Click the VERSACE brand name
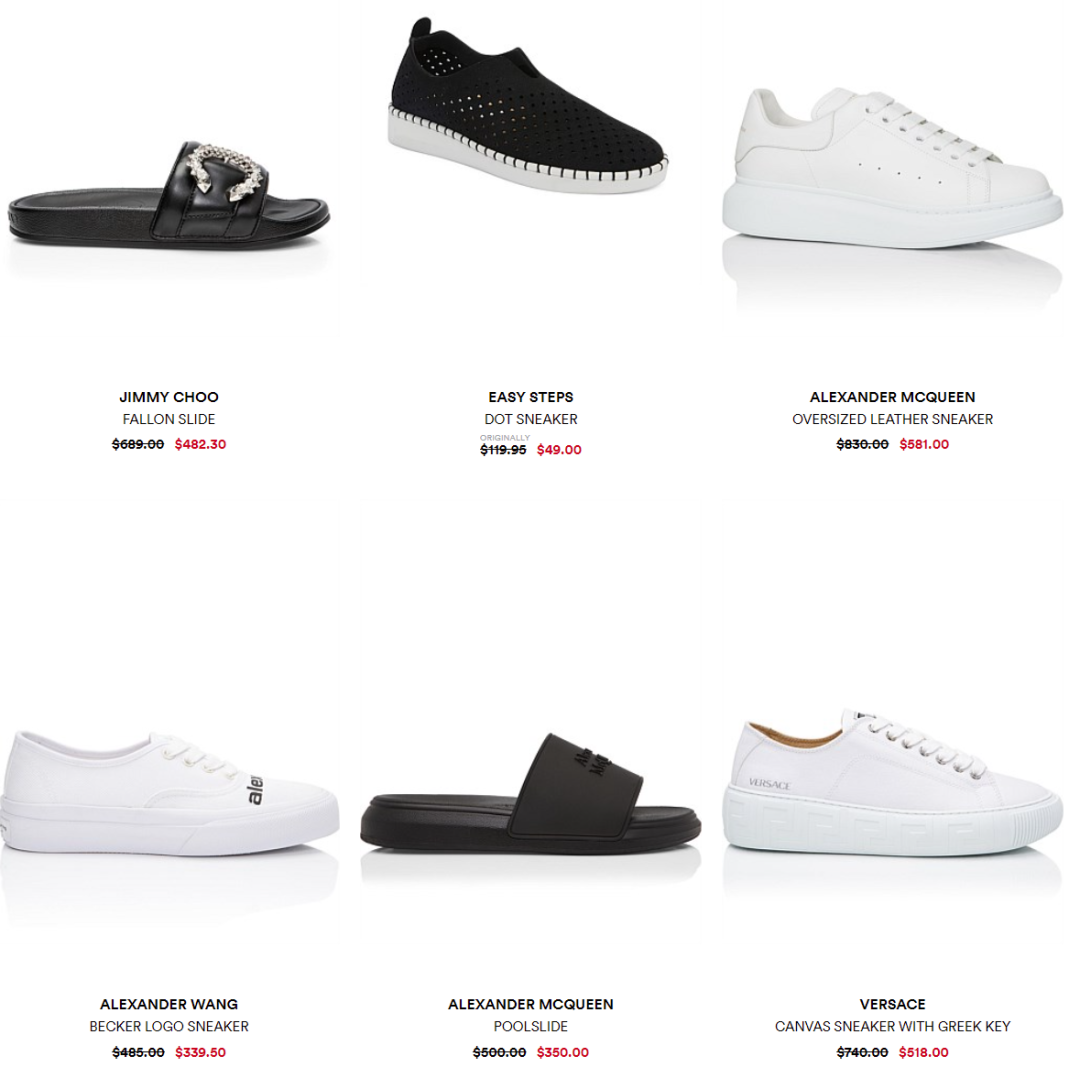 [x=892, y=1004]
